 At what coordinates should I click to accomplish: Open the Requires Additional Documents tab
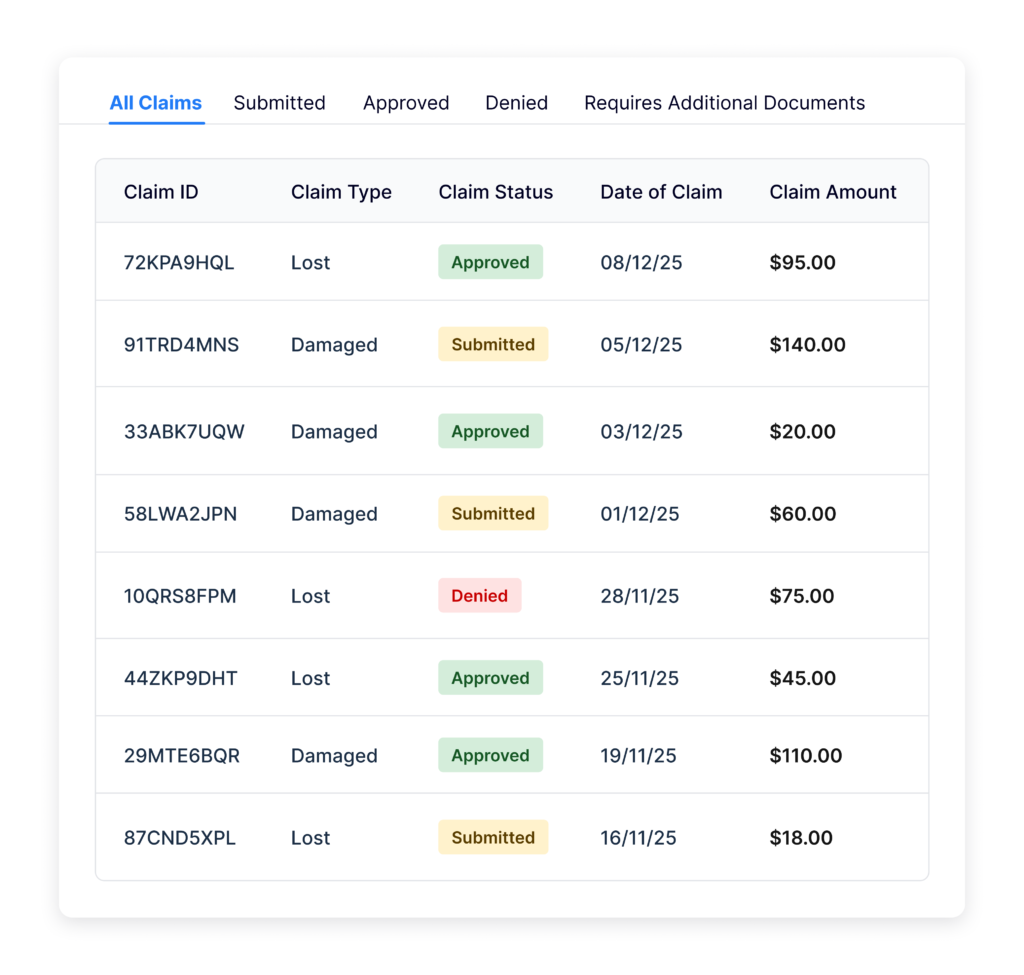coord(724,103)
